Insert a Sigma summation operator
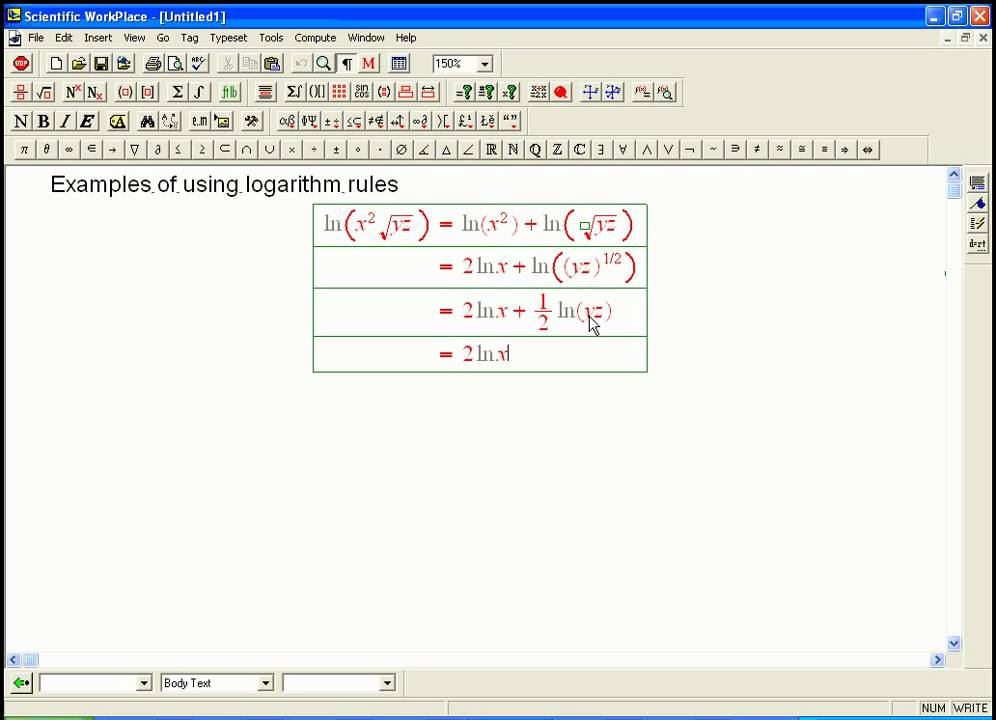996x720 pixels. coord(177,92)
